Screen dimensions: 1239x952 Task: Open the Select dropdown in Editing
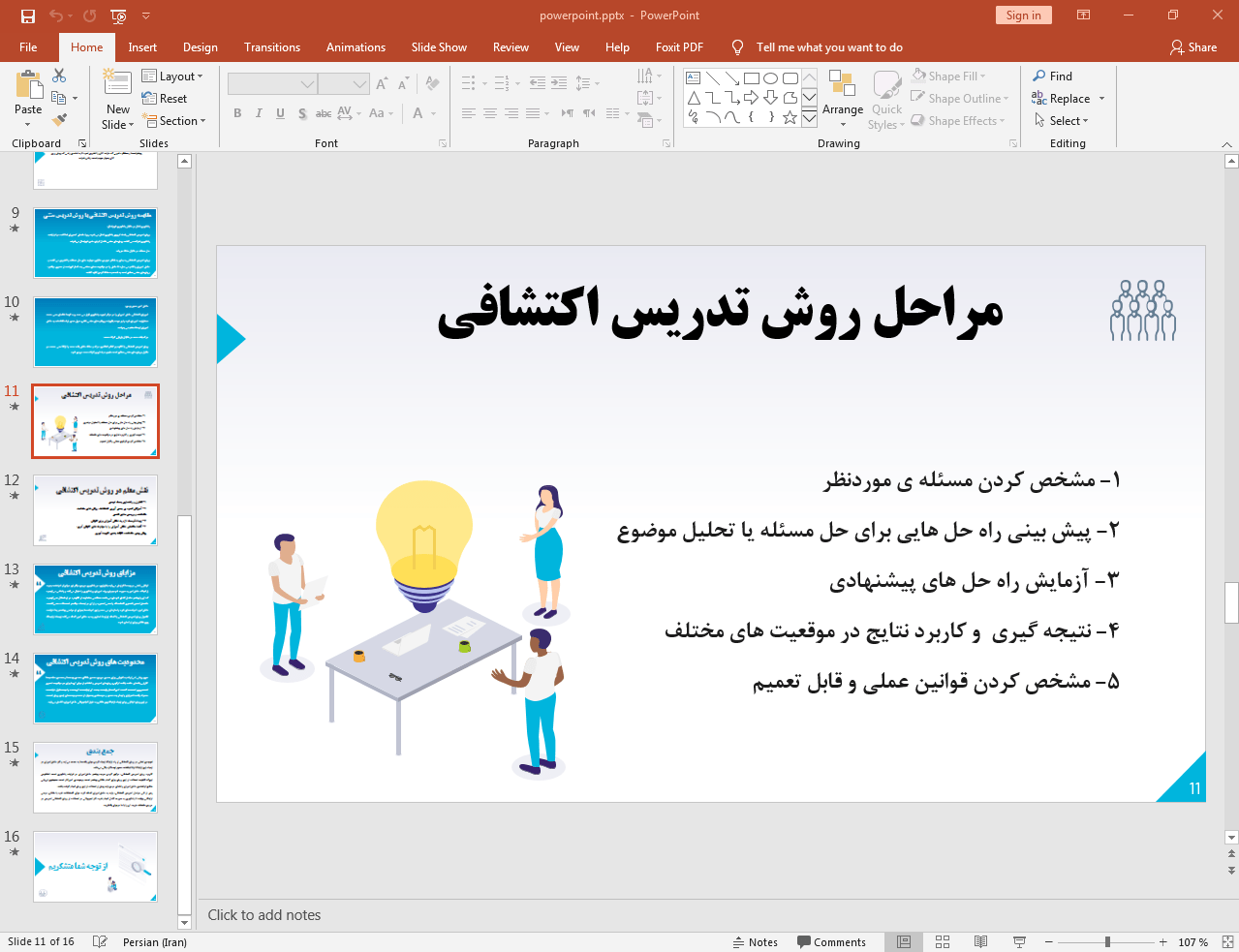click(x=1062, y=121)
